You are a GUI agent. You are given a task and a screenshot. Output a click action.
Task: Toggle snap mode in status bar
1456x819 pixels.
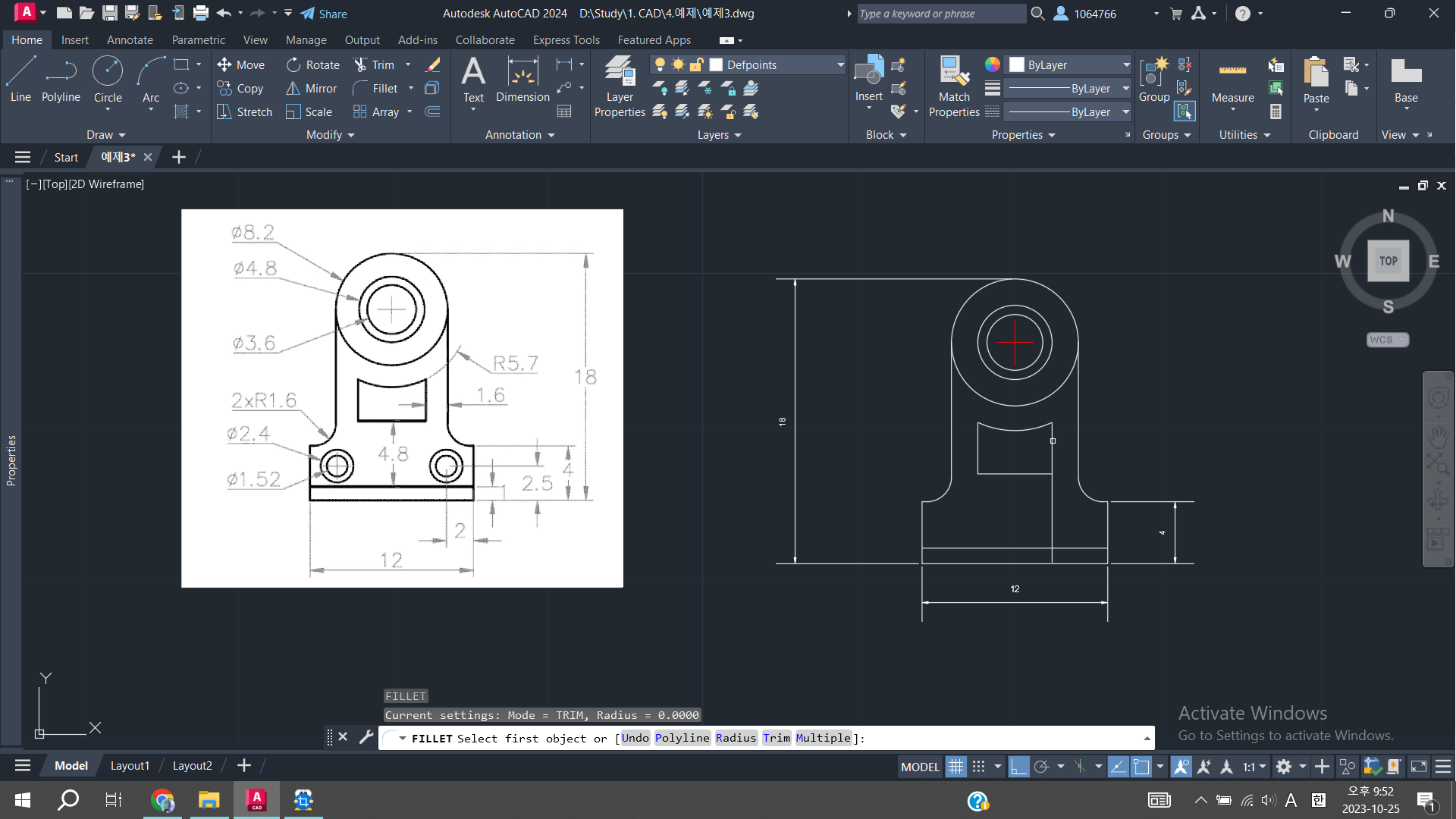click(x=979, y=767)
